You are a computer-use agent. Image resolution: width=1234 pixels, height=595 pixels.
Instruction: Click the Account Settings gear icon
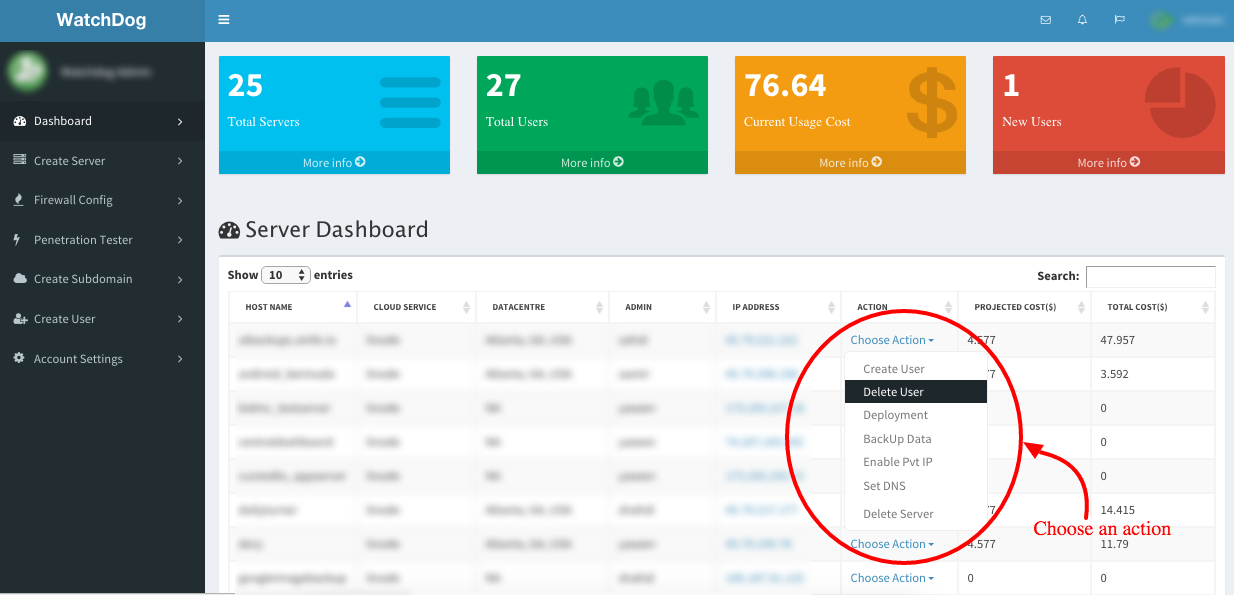coord(19,358)
